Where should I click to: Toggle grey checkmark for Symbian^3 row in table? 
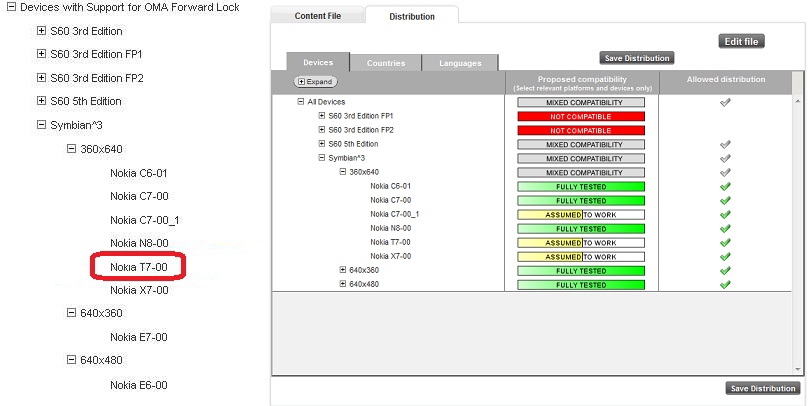click(x=725, y=159)
